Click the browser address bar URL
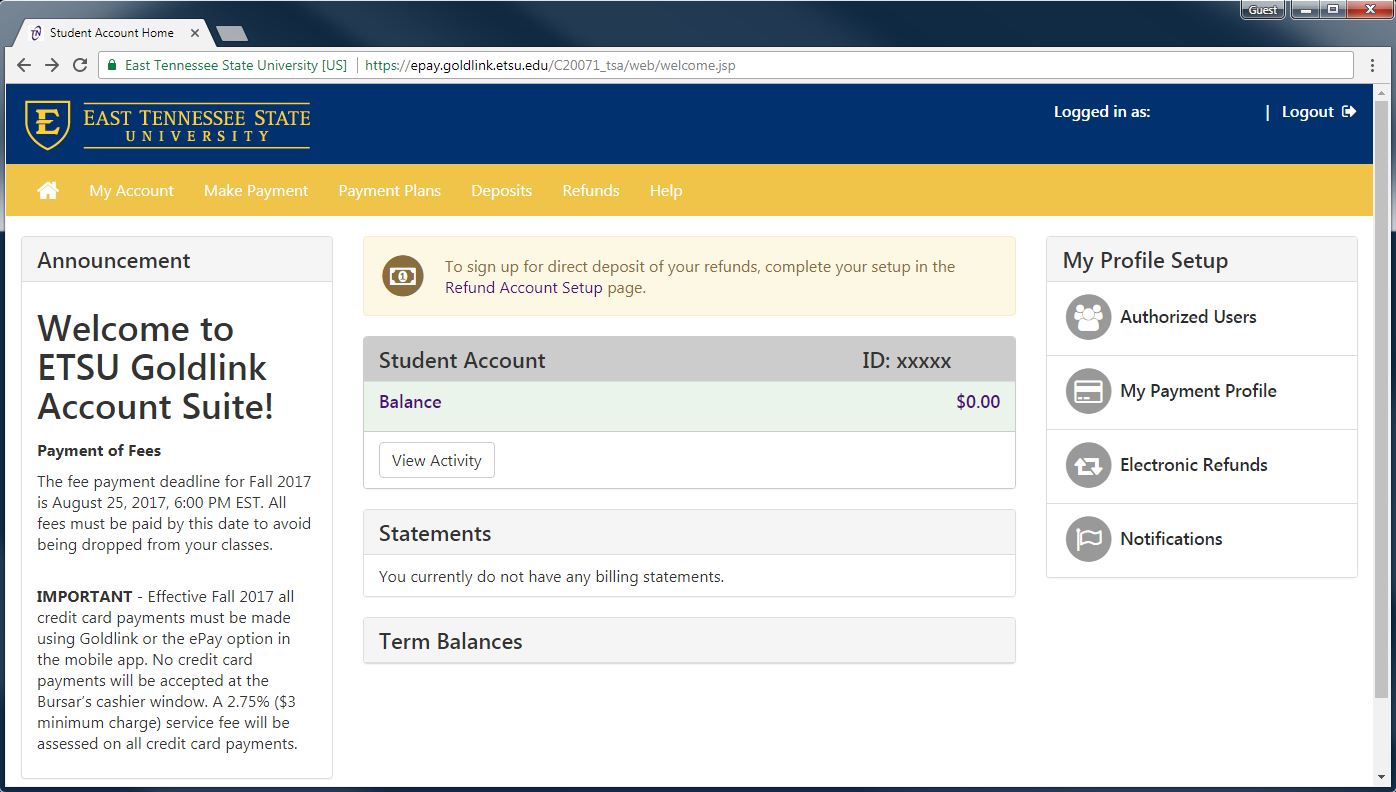 coord(550,65)
